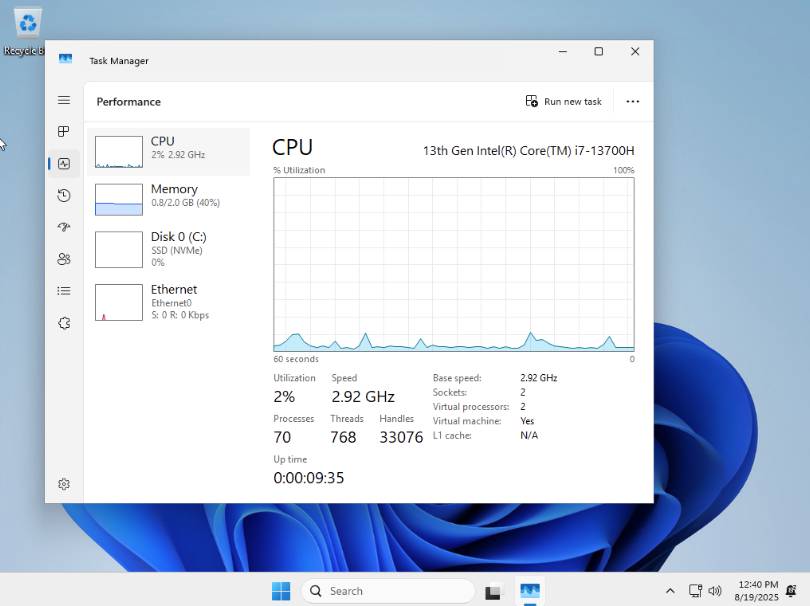This screenshot has width=810, height=606.
Task: Open Task Manager settings gear
Action: tap(64, 484)
